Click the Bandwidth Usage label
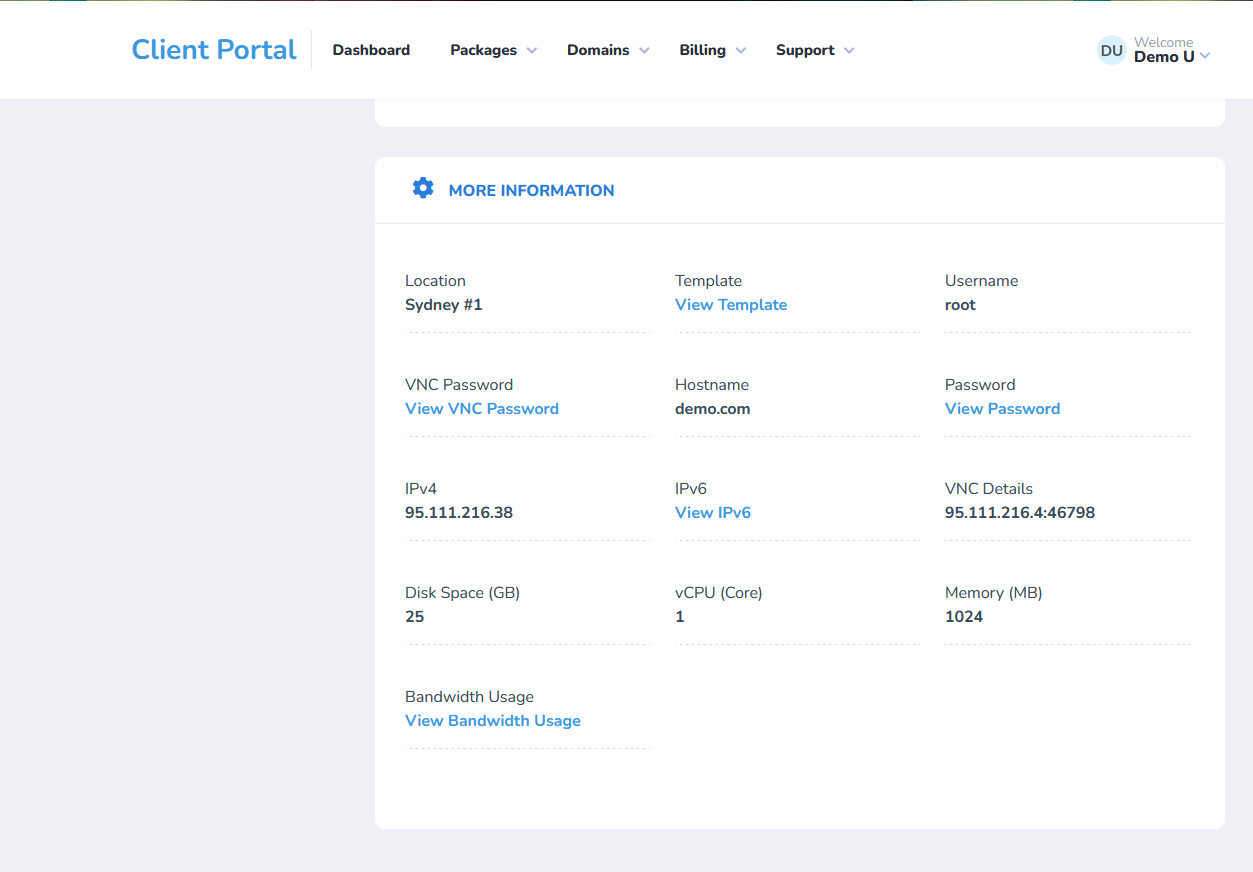 tap(469, 697)
